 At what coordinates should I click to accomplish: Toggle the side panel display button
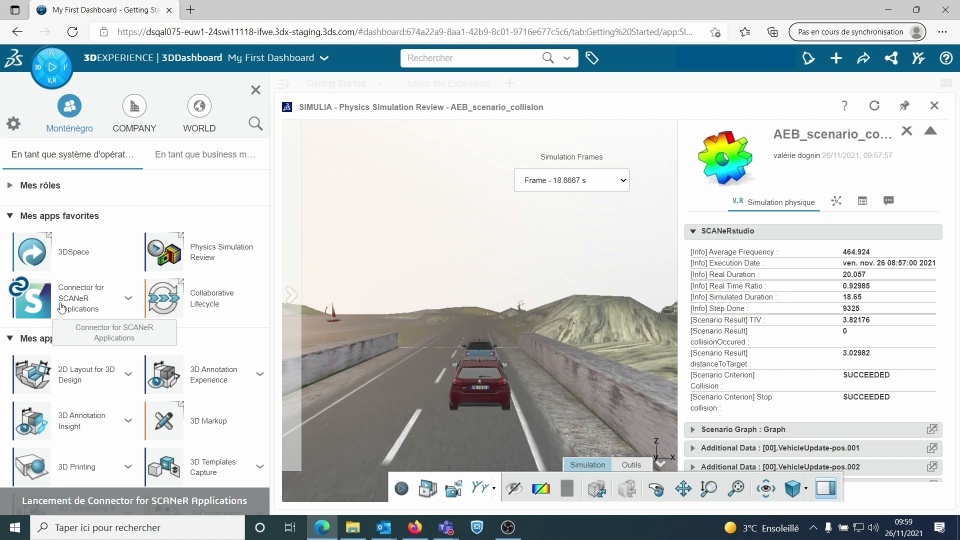(x=826, y=489)
